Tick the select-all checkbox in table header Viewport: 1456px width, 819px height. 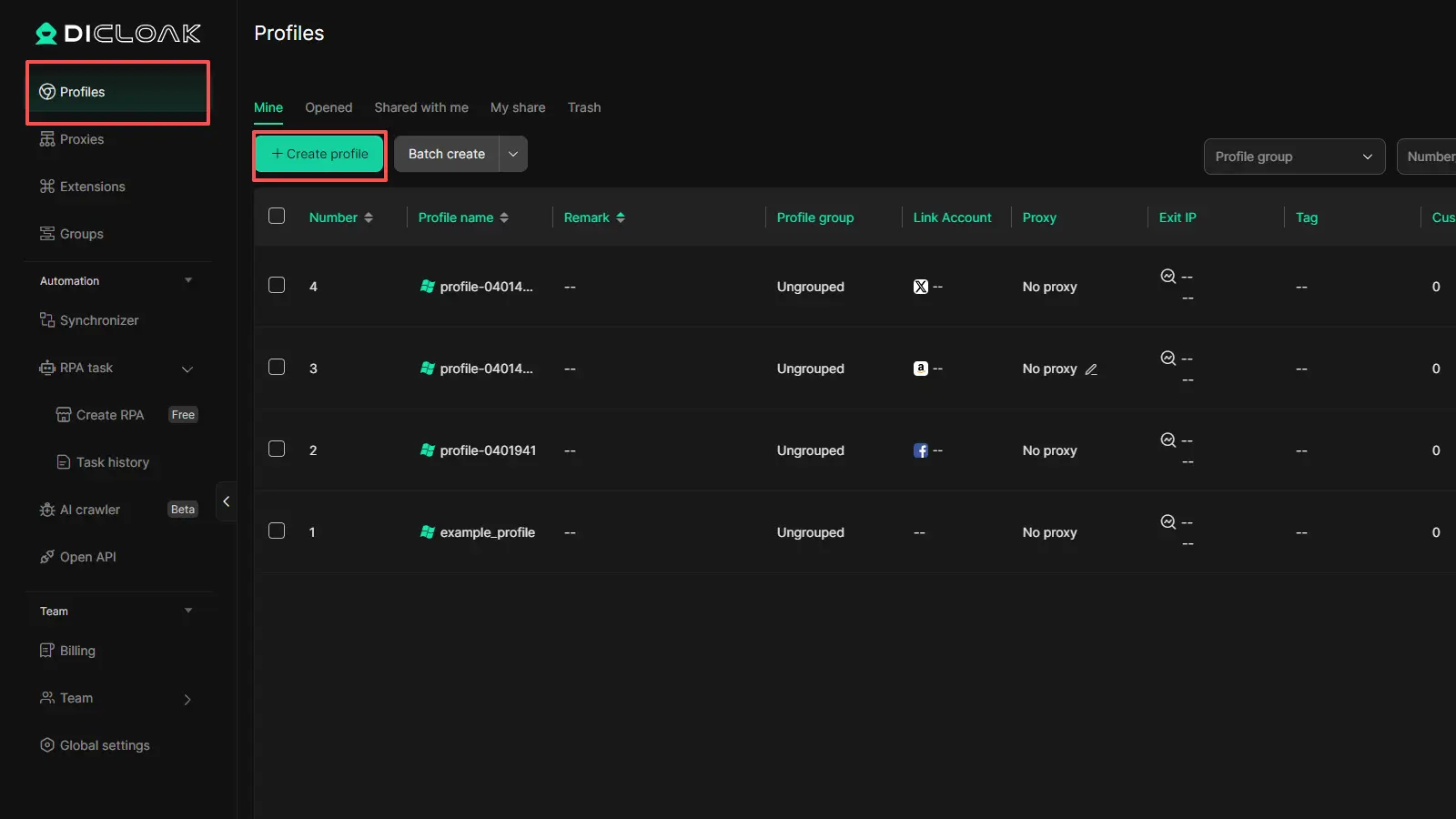[277, 216]
